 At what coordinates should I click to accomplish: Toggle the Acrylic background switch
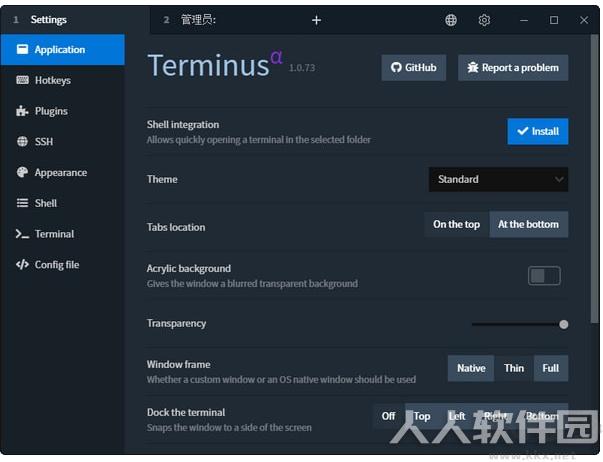pyautogui.click(x=544, y=275)
